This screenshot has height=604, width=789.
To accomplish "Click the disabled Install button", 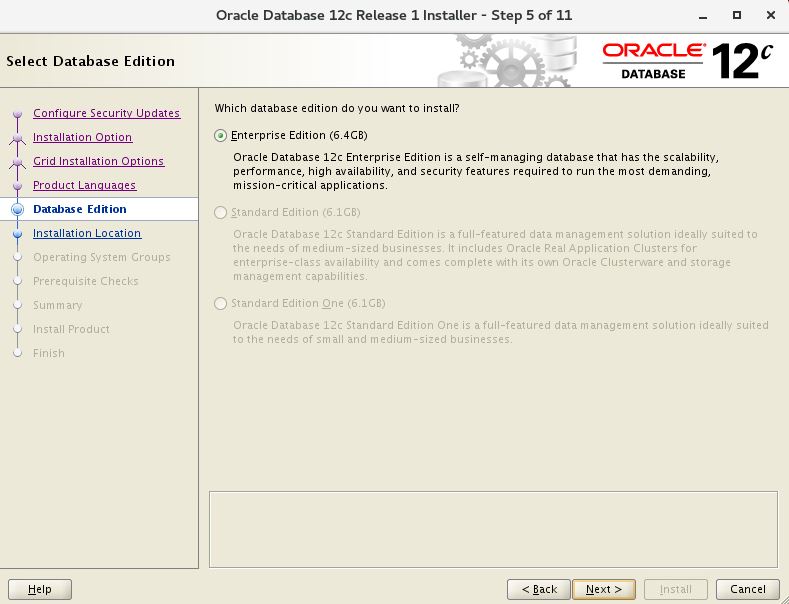I will point(676,589).
